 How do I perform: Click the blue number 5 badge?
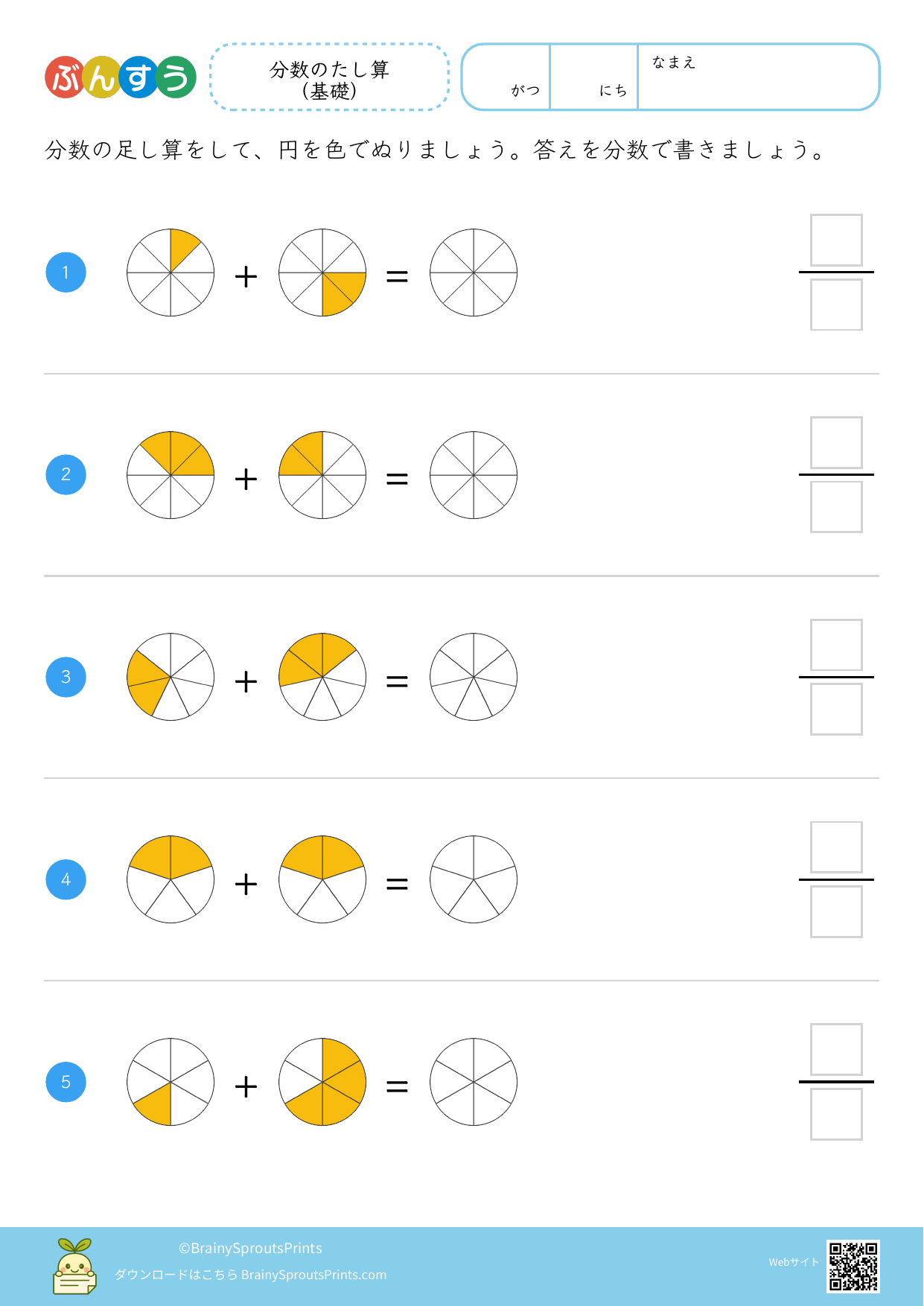point(66,1082)
